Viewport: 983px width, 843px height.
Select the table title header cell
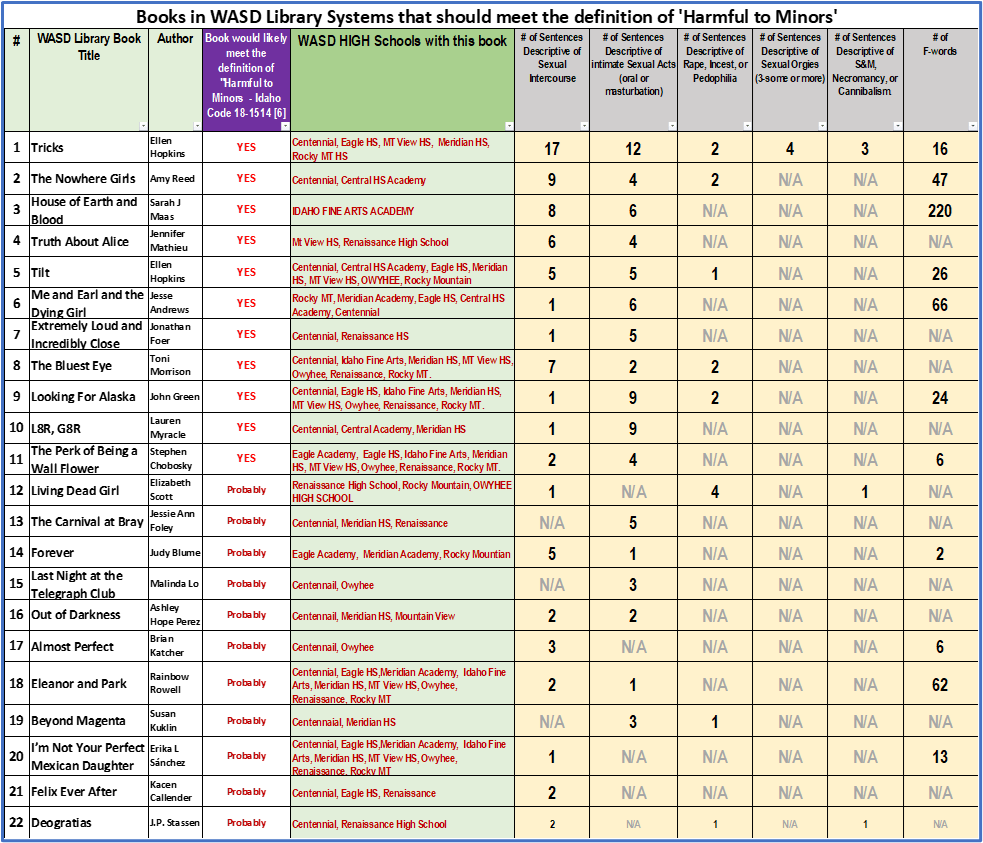point(491,16)
